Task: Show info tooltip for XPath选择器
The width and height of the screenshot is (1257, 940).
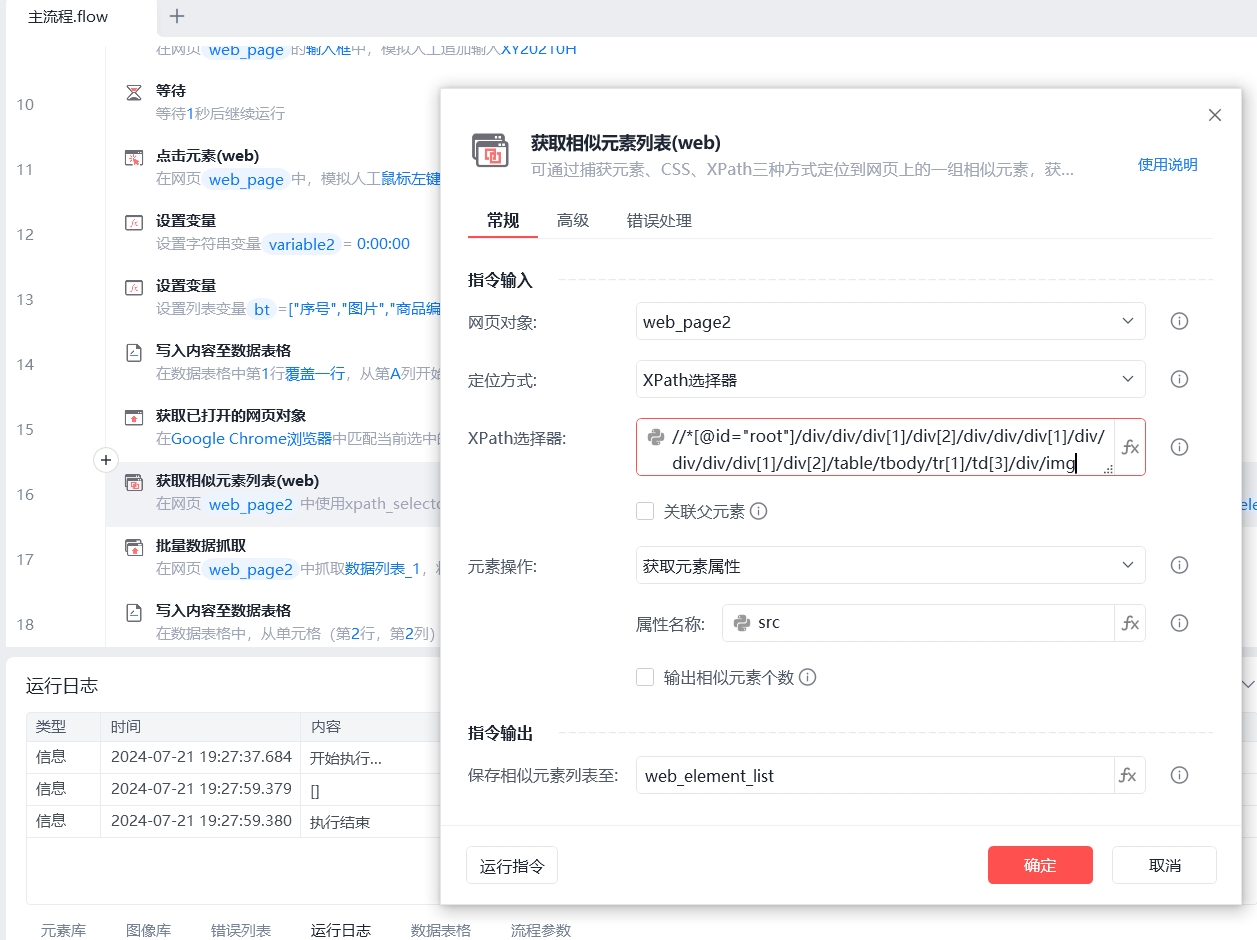Action: pos(1179,447)
